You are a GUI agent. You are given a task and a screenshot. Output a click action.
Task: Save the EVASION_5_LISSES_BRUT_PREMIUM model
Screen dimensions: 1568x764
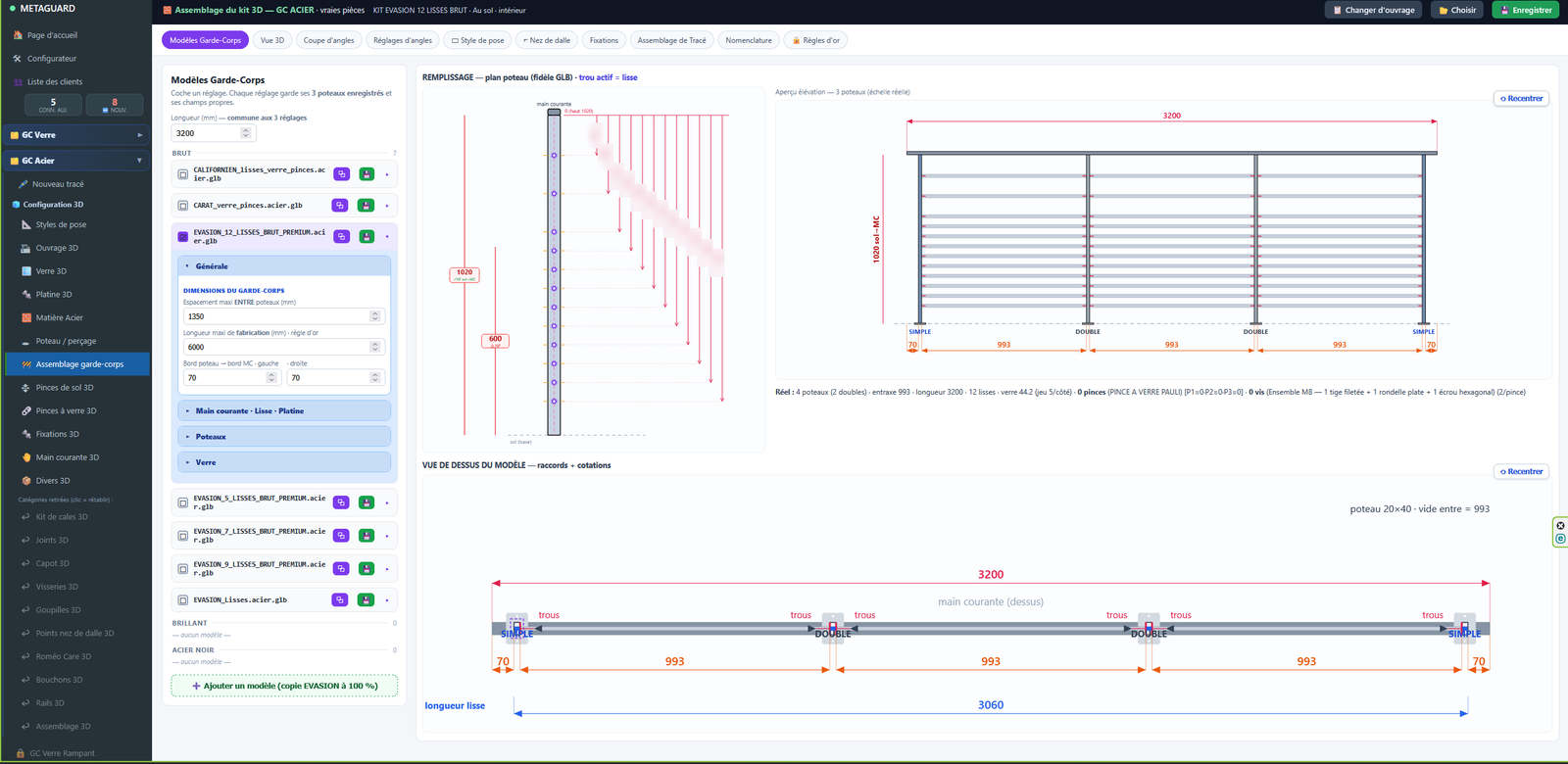click(367, 502)
